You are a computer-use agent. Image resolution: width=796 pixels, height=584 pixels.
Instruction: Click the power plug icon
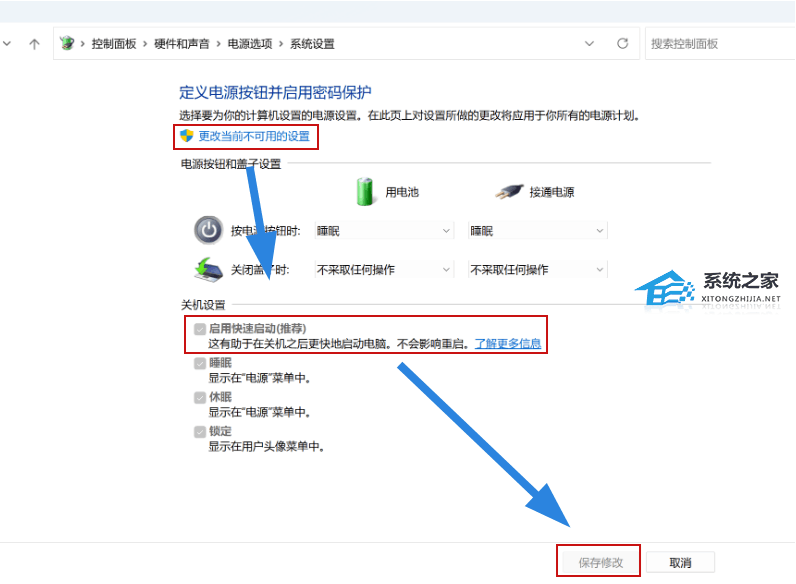point(509,191)
